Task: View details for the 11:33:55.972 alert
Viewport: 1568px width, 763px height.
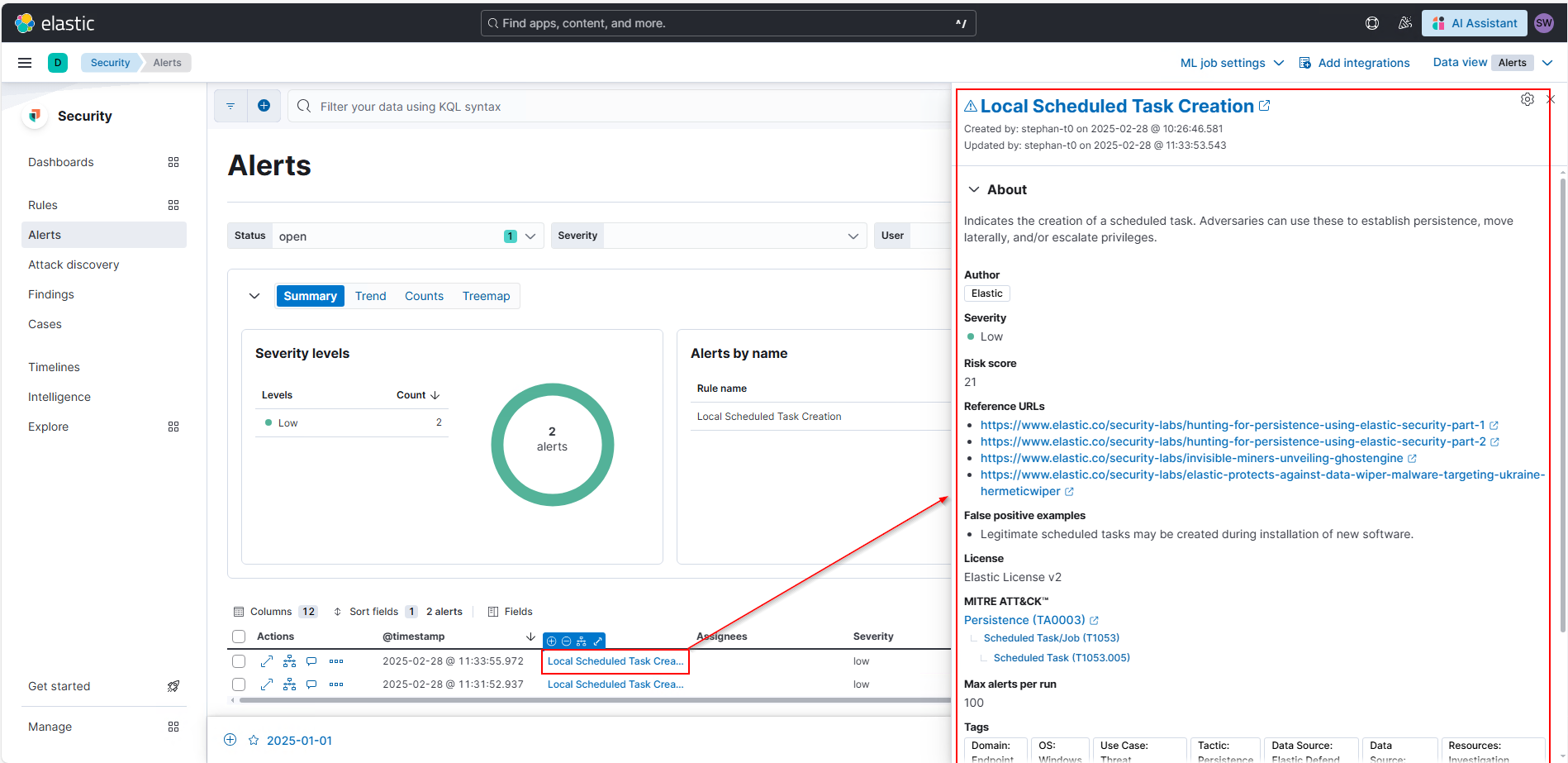Action: (x=266, y=661)
